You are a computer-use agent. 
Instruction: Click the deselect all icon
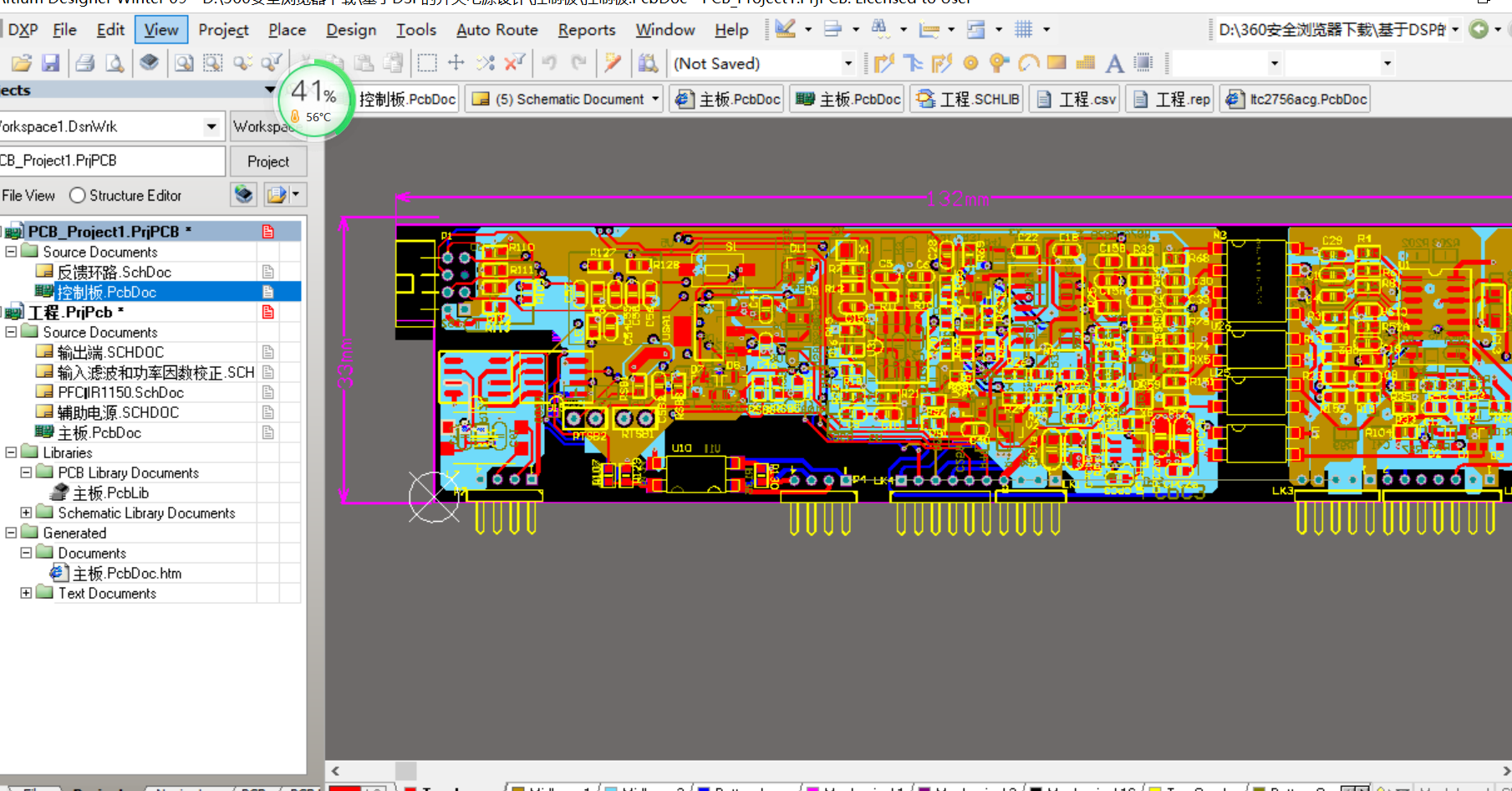coord(486,63)
